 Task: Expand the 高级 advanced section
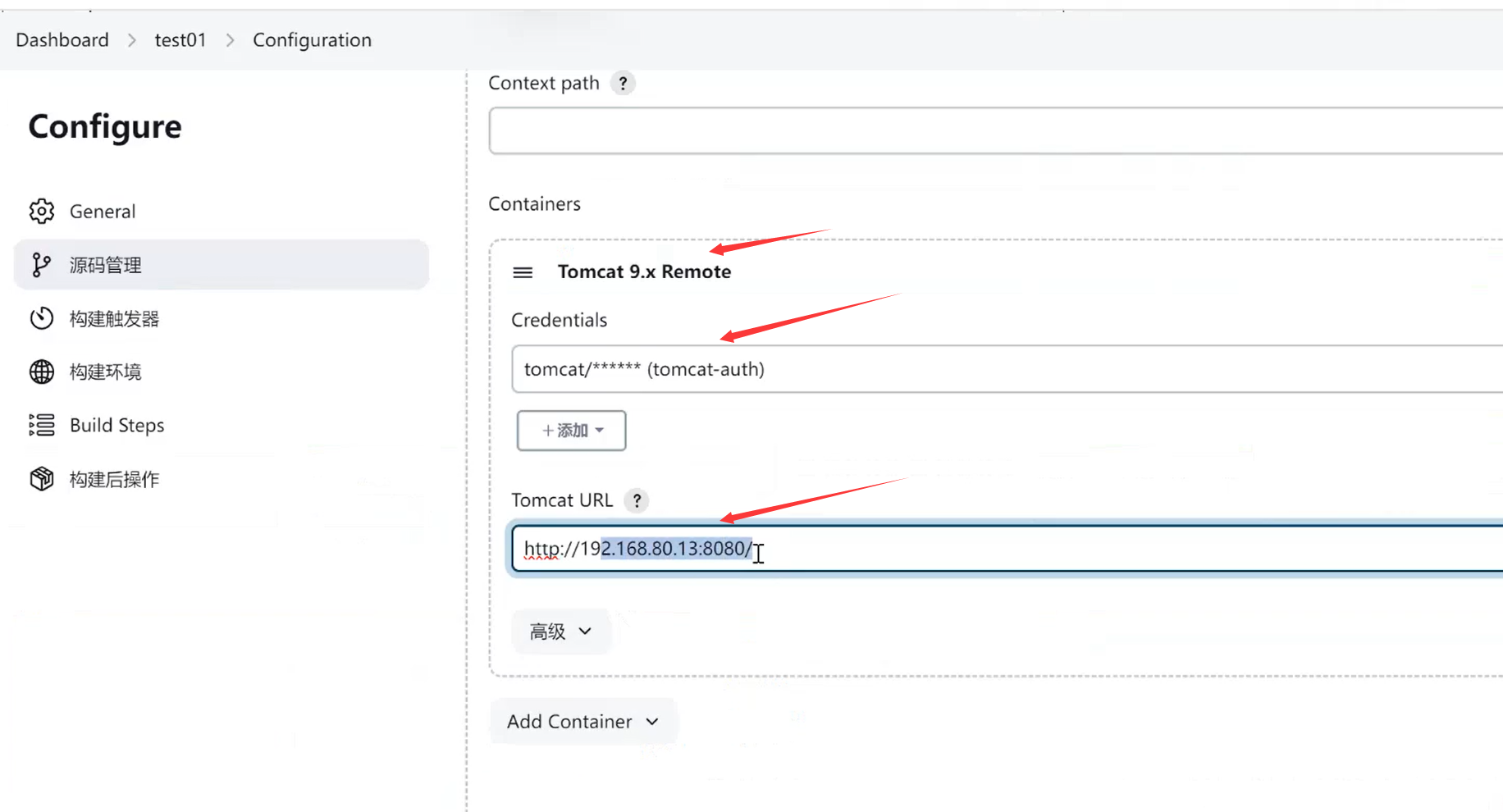click(560, 632)
